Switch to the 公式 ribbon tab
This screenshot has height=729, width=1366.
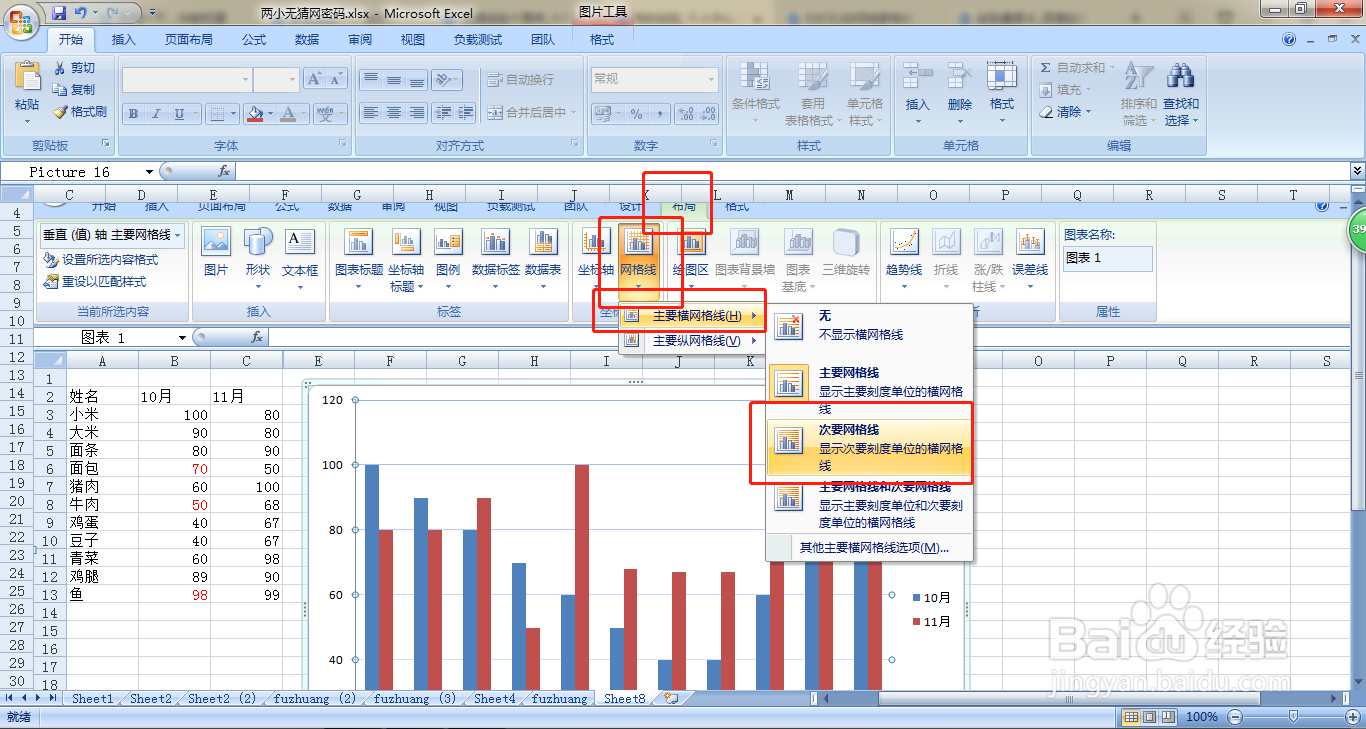point(254,39)
